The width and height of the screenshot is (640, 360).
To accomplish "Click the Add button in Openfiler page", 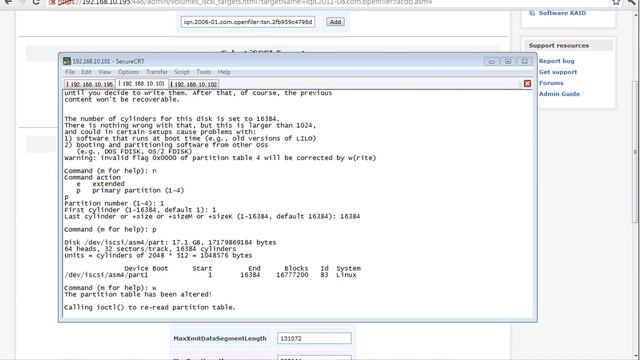I will [336, 22].
